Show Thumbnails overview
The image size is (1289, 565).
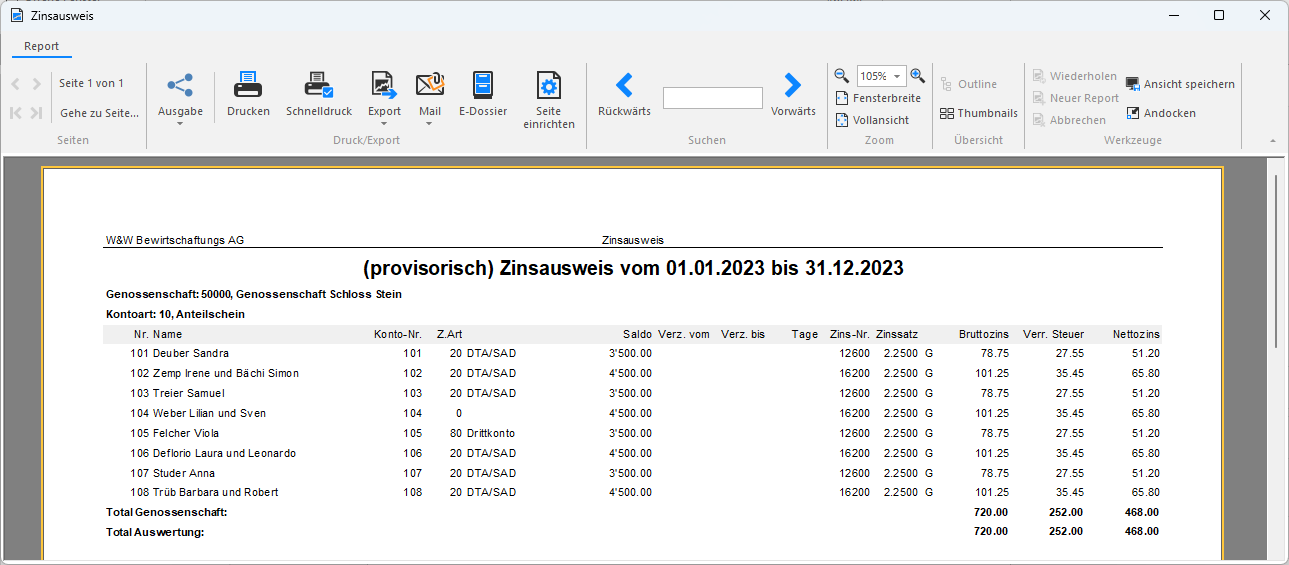pyautogui.click(x=979, y=113)
